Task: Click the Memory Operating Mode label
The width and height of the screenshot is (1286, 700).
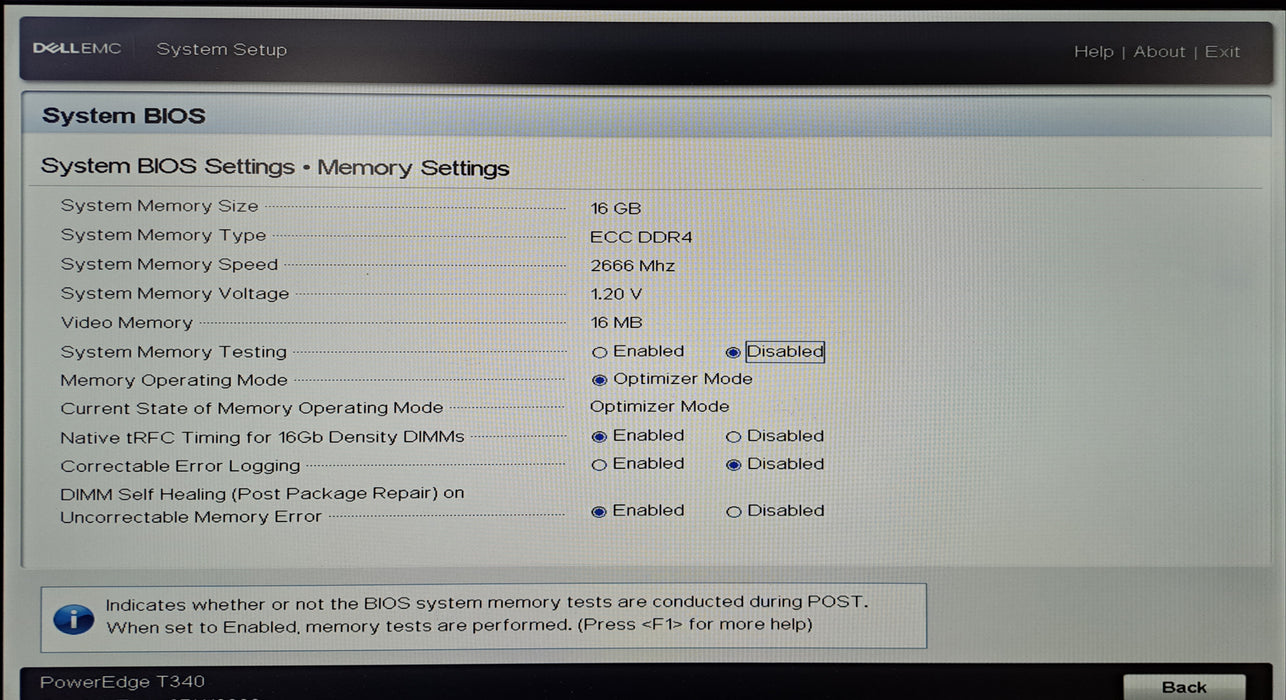Action: [174, 380]
